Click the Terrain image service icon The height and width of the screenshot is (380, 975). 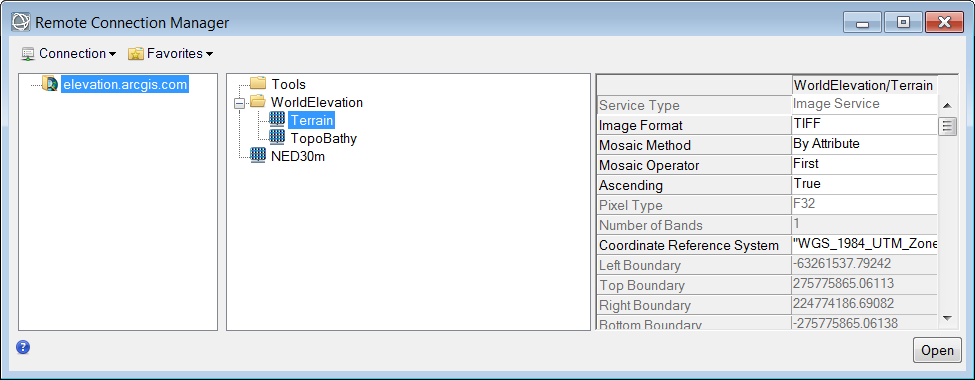[277, 120]
